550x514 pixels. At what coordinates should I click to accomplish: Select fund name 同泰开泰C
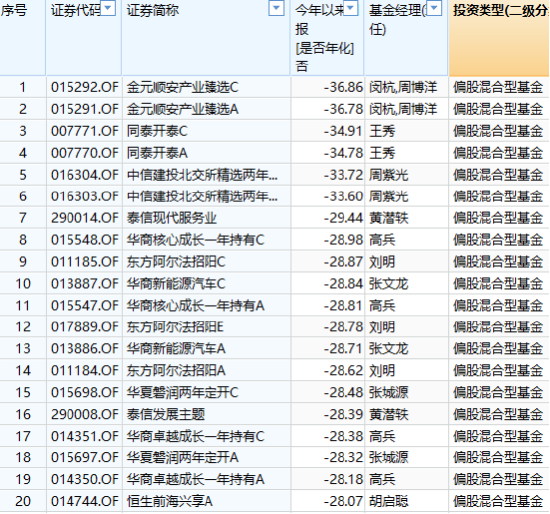pos(157,131)
